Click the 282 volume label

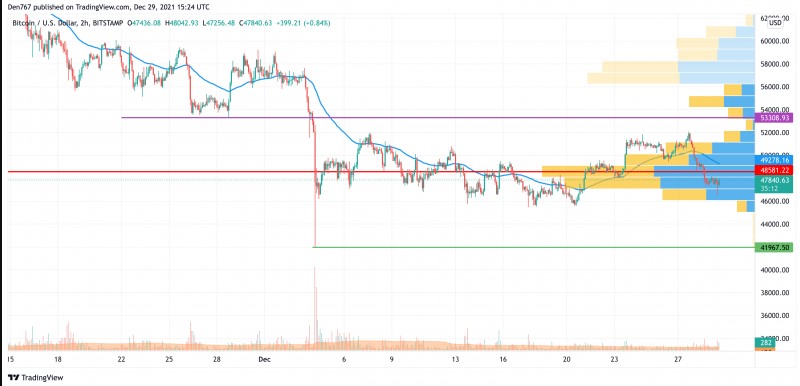click(765, 343)
